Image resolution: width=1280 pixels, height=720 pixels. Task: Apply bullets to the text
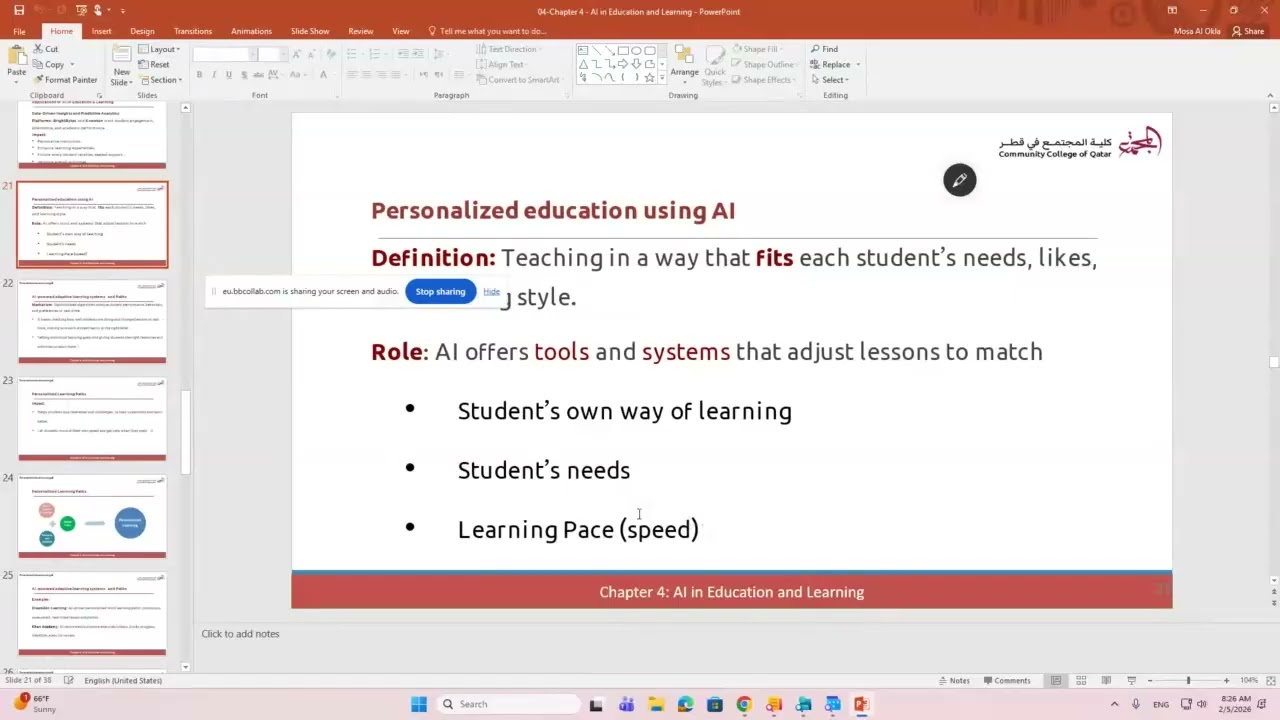(353, 54)
